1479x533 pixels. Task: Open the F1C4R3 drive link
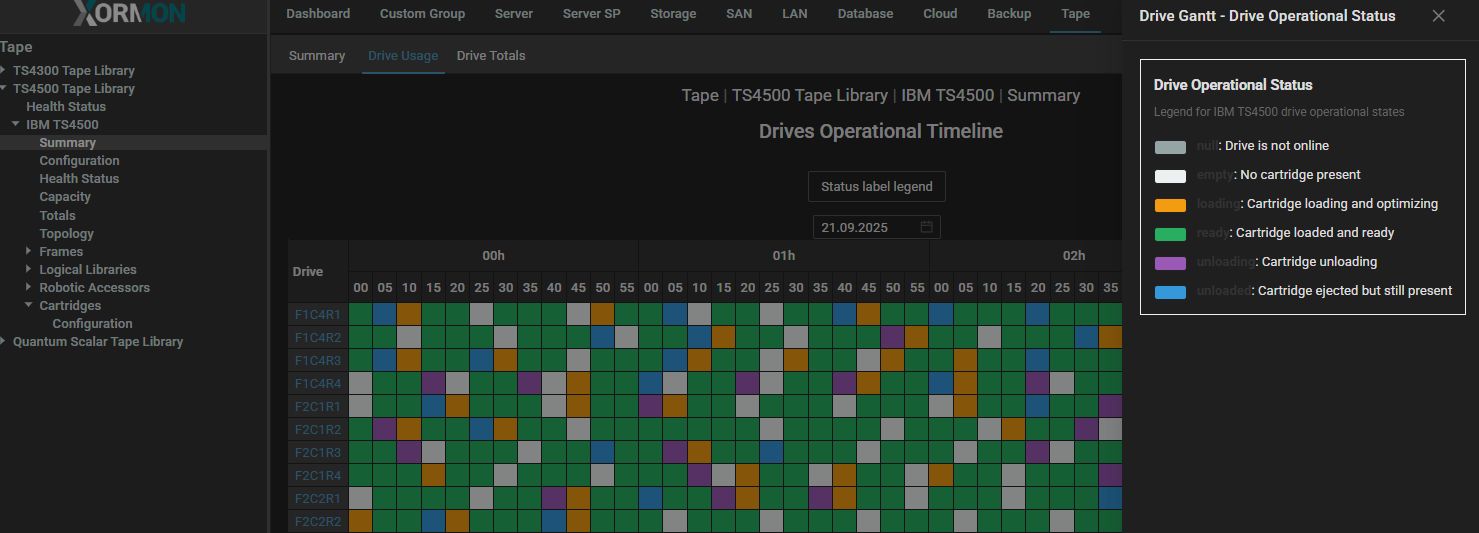tap(318, 360)
